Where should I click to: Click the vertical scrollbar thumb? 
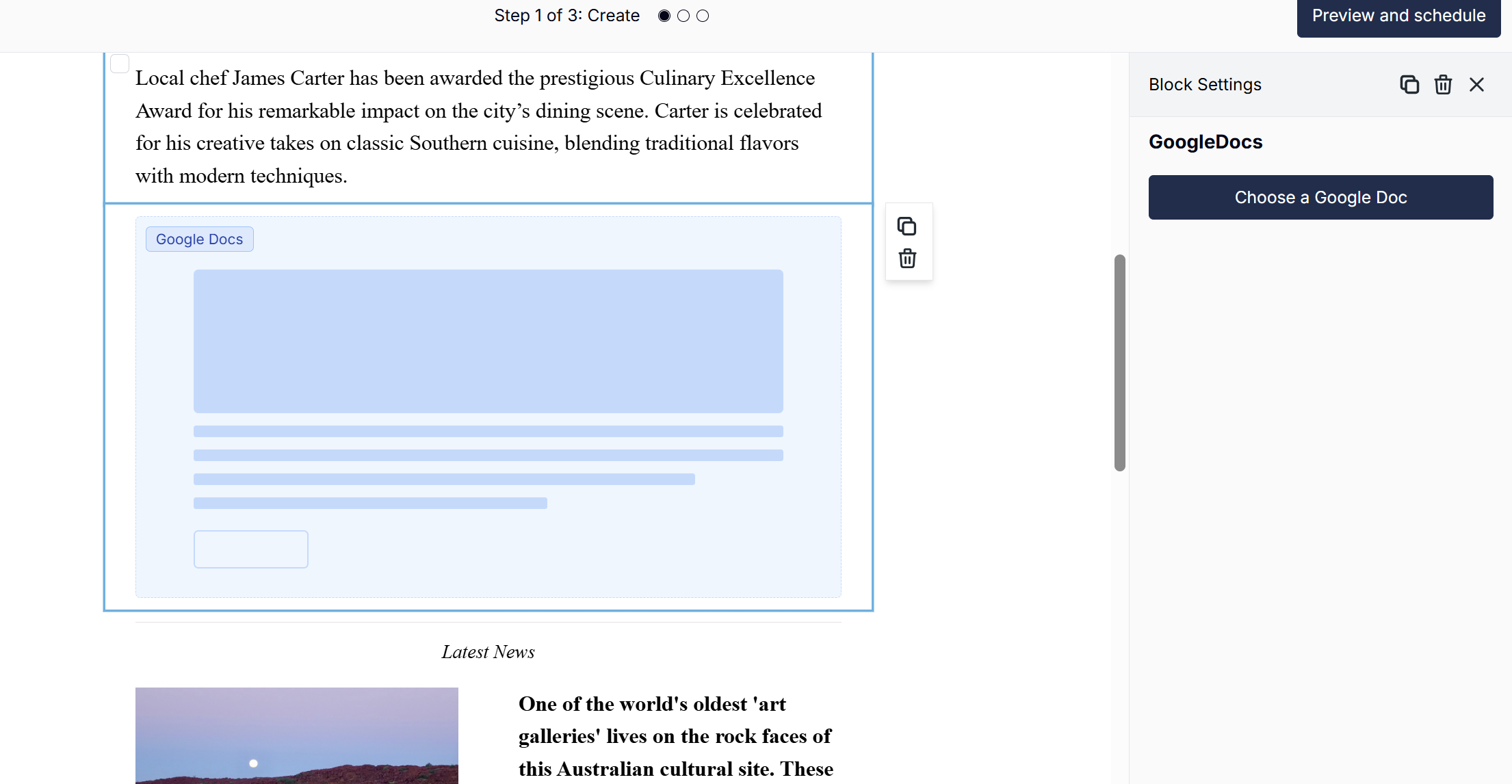pyautogui.click(x=1120, y=363)
